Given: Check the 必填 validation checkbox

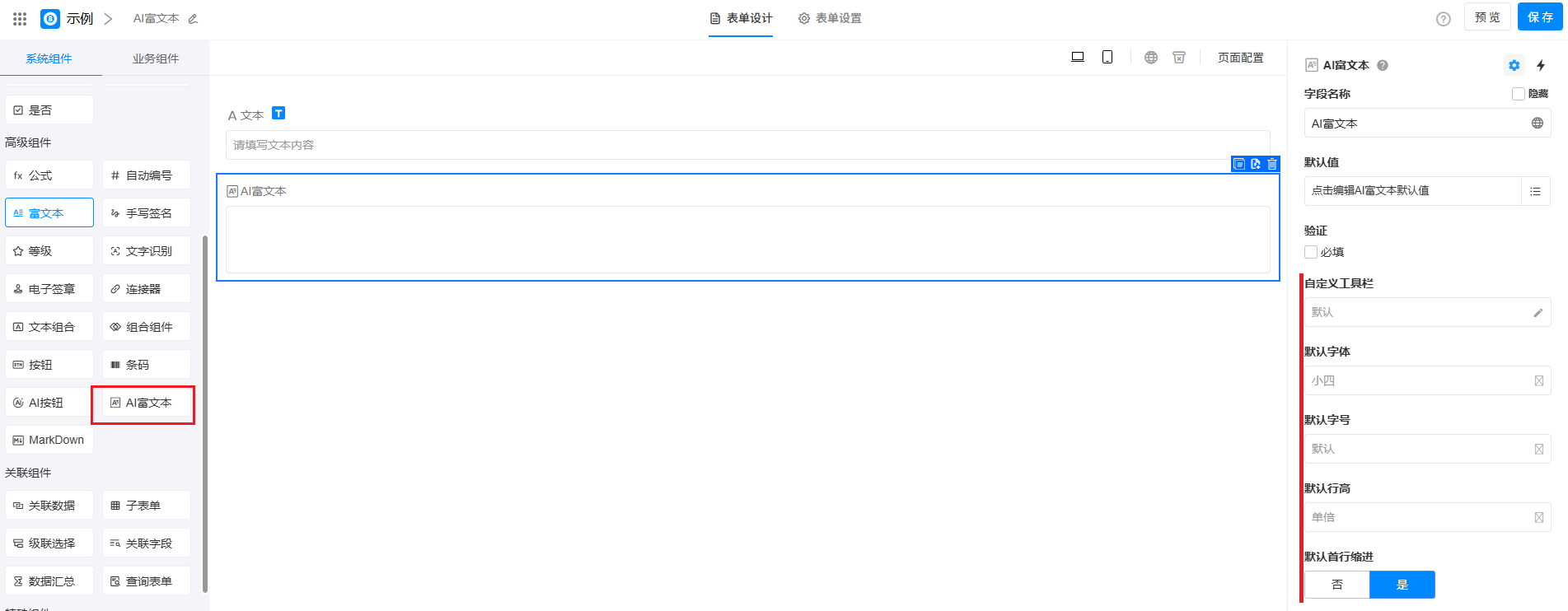Looking at the screenshot, I should tap(1311, 252).
